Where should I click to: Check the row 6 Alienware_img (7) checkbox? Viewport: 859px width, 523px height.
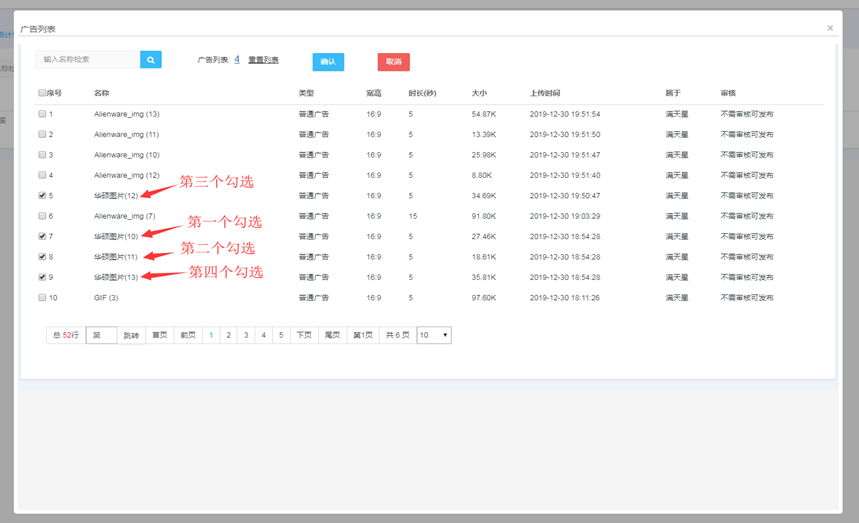(x=42, y=216)
